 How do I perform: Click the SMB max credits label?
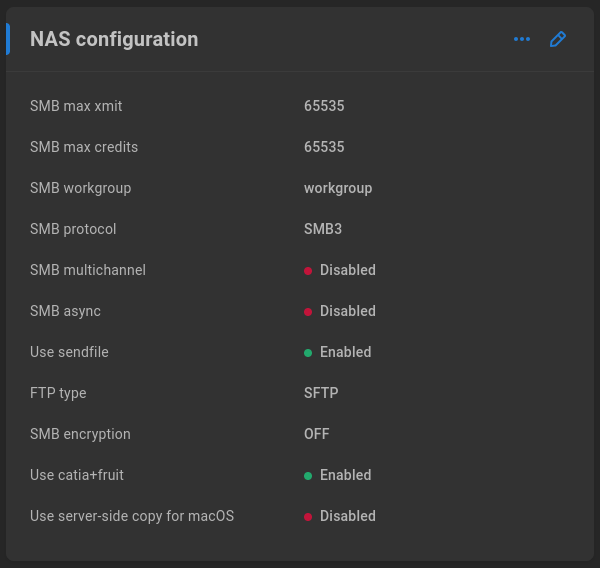click(x=84, y=147)
